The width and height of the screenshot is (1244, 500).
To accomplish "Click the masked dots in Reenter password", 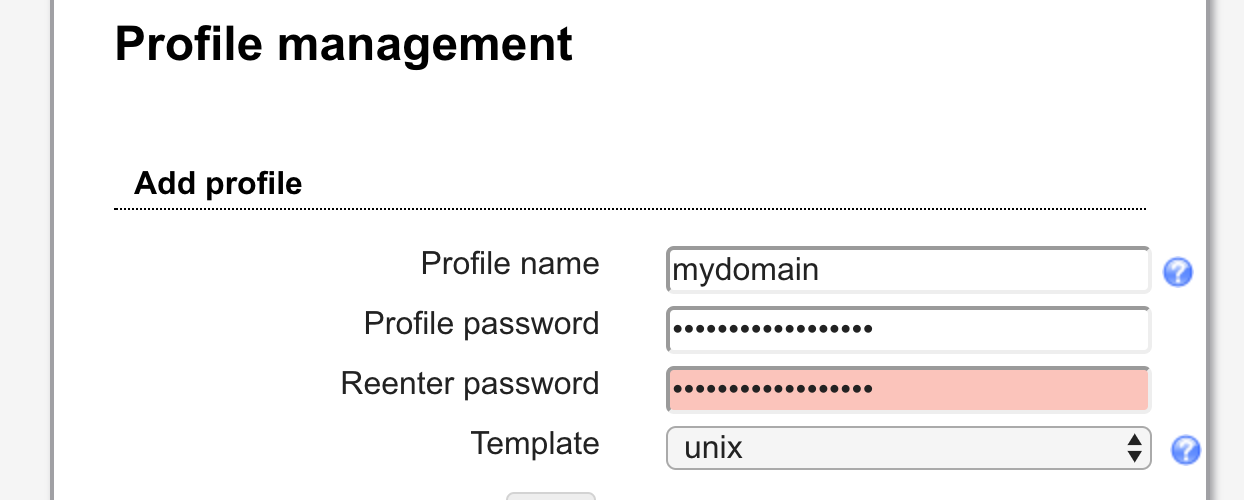I will 772,389.
